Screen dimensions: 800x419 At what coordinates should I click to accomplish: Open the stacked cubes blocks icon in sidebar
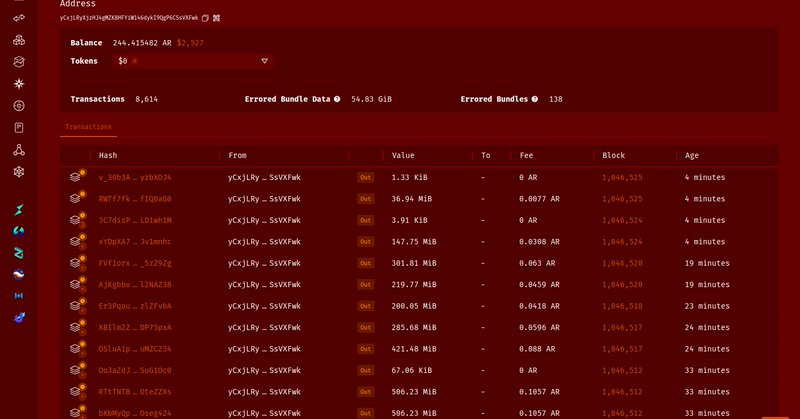tap(19, 40)
